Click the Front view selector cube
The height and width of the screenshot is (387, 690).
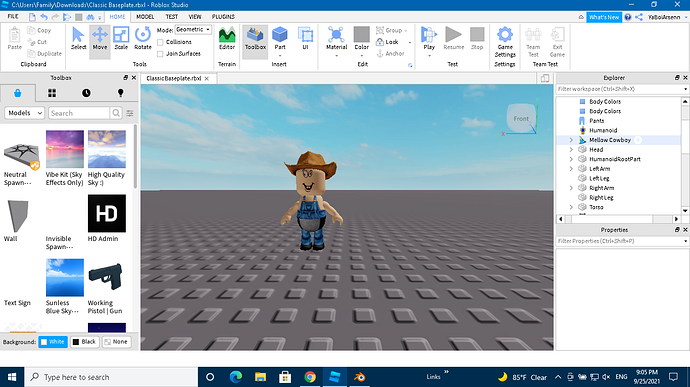coord(521,118)
